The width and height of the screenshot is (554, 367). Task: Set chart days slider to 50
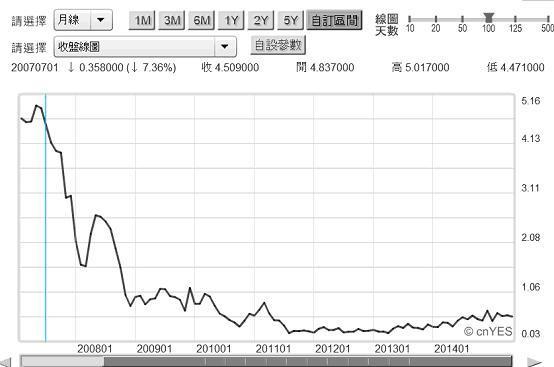462,20
